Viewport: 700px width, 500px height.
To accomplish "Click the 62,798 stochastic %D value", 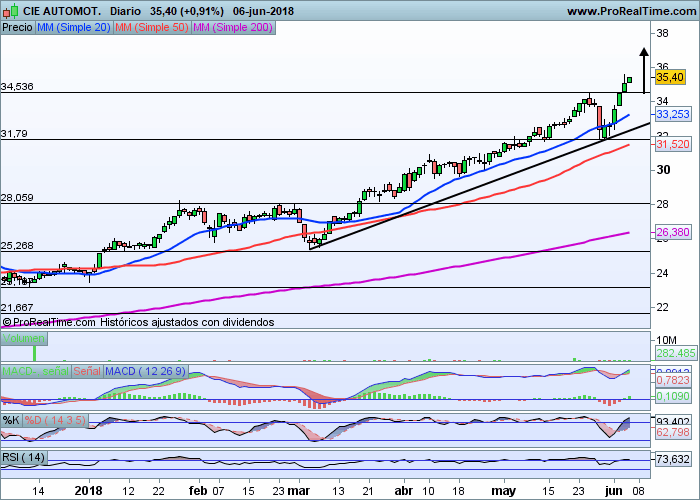I will click(x=673, y=432).
